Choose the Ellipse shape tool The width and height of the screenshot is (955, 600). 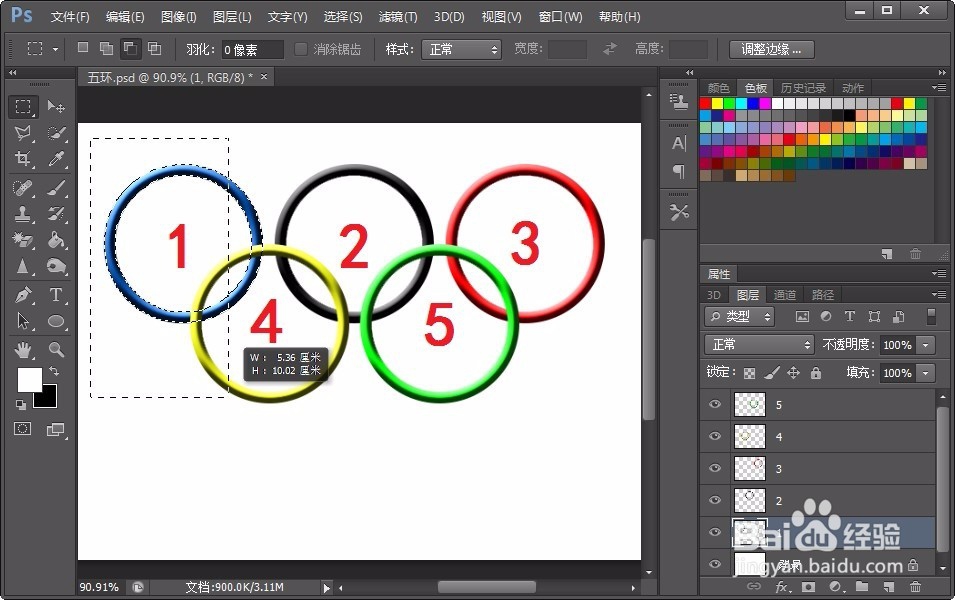click(x=56, y=321)
